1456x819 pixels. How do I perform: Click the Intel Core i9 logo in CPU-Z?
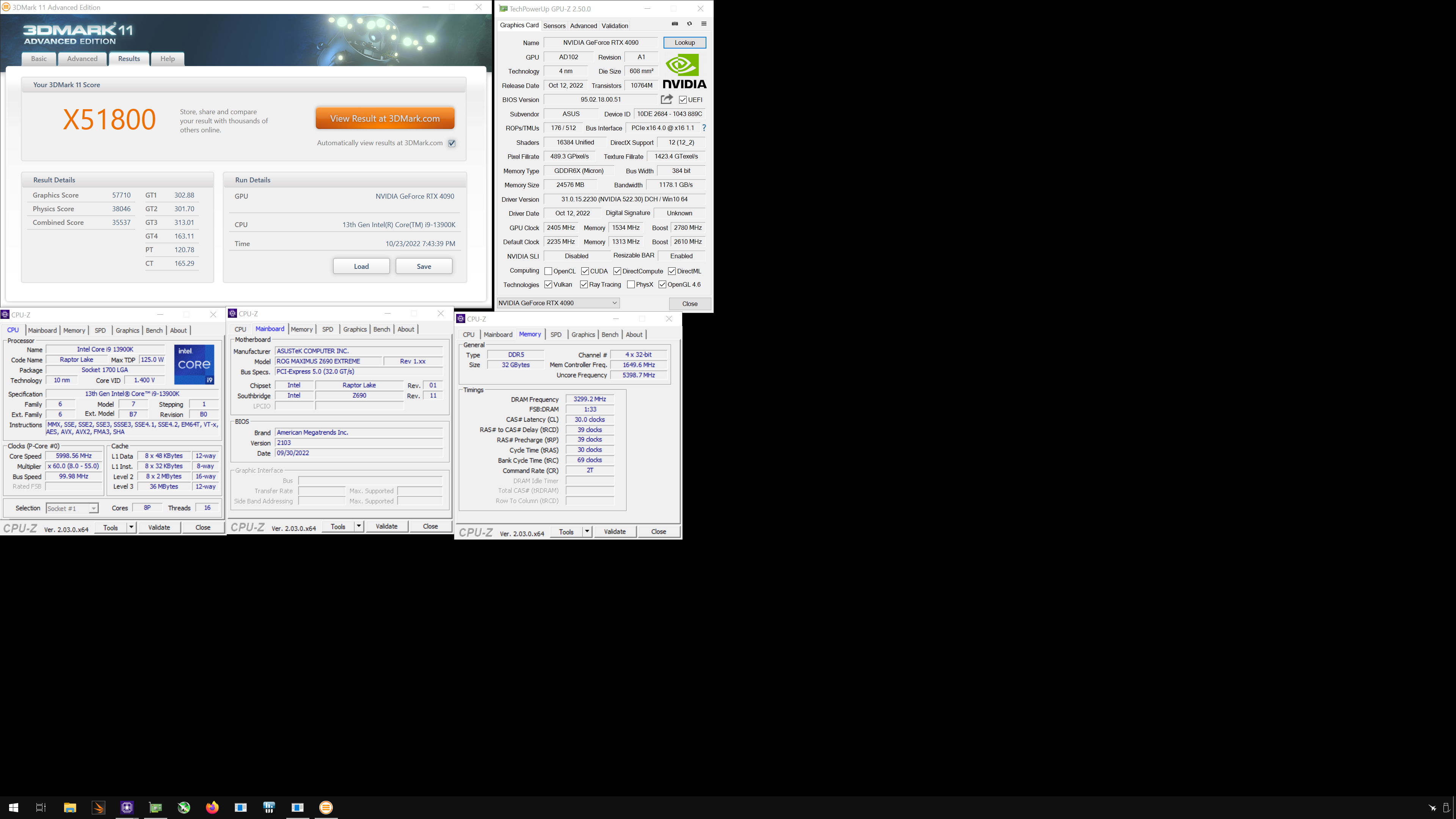(x=194, y=364)
